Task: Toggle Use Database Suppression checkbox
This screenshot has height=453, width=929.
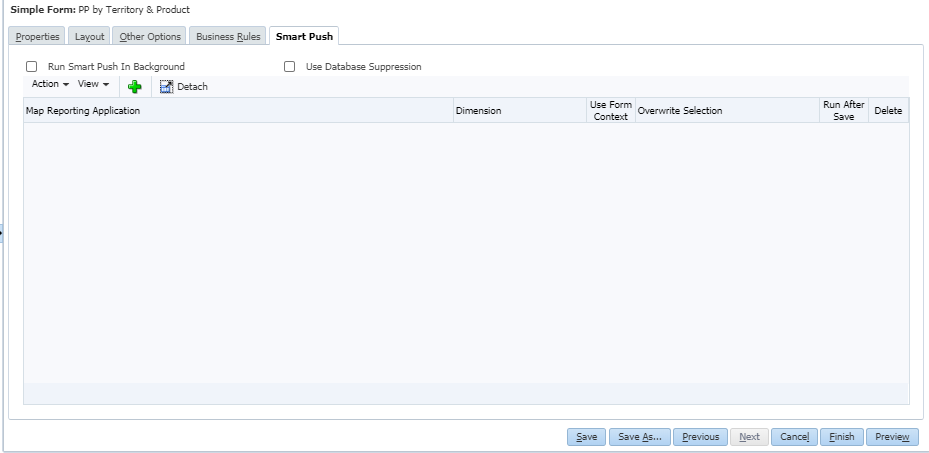Action: click(290, 67)
